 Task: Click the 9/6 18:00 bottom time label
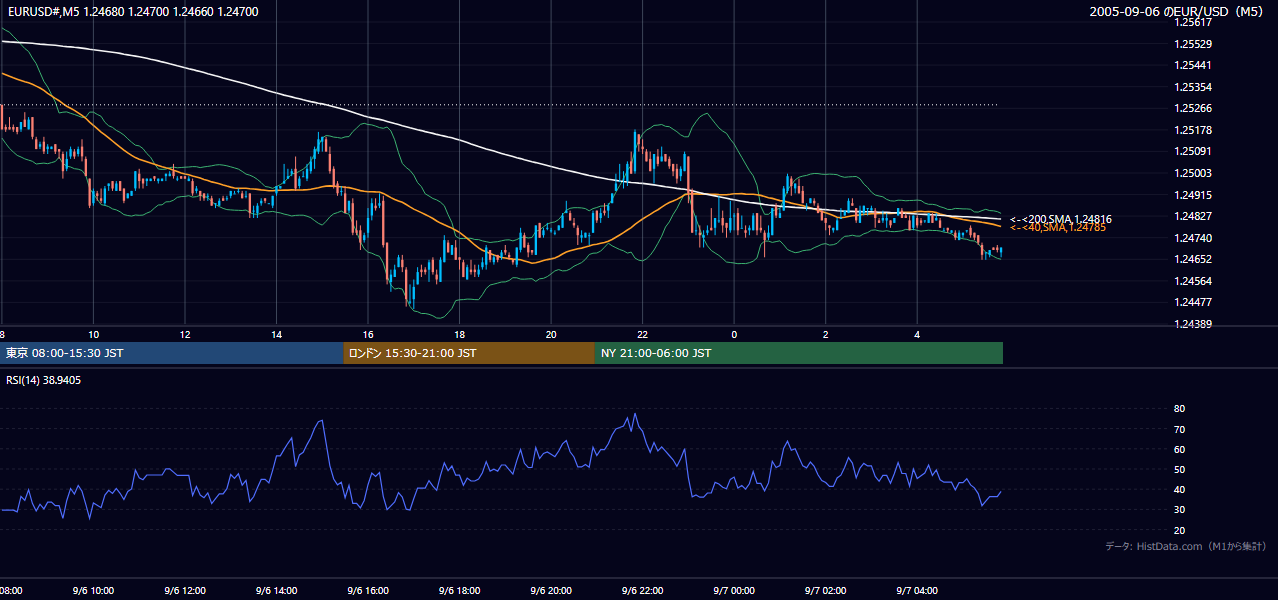point(460,590)
